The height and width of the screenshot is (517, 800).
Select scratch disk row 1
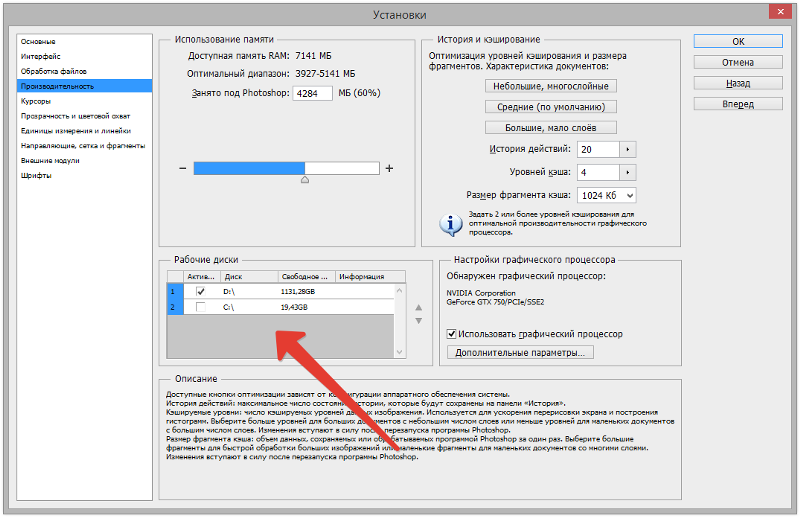[281, 291]
